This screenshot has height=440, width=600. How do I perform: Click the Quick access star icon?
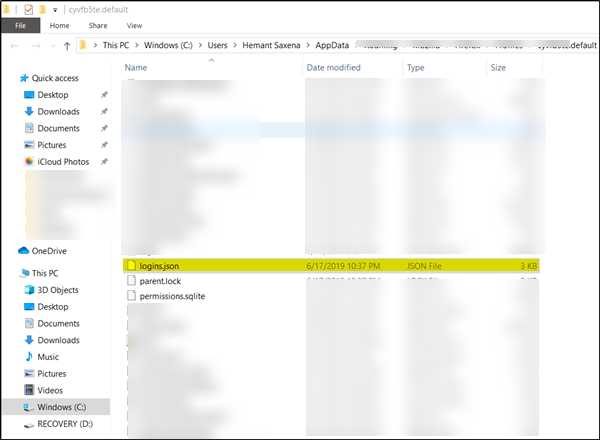(24, 78)
